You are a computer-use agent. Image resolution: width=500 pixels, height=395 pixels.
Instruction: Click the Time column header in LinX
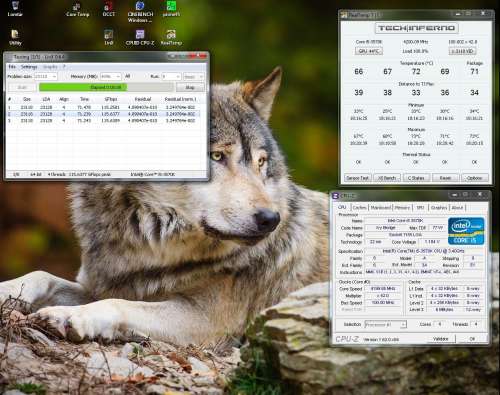(84, 99)
